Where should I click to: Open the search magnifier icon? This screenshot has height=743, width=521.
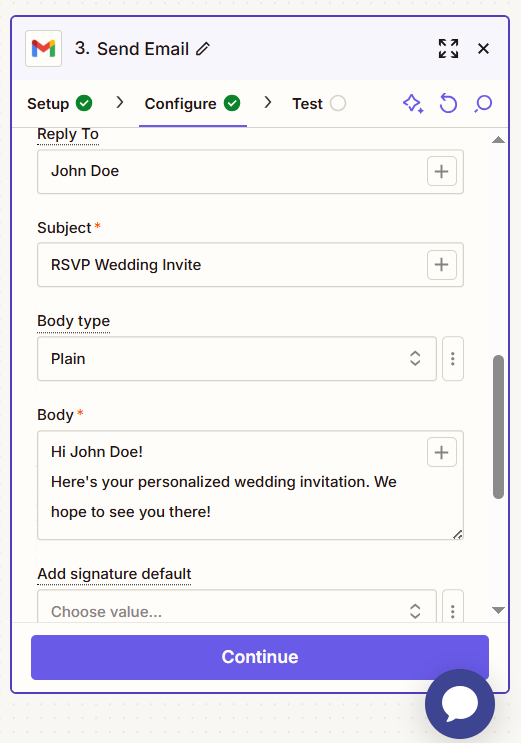click(x=483, y=103)
